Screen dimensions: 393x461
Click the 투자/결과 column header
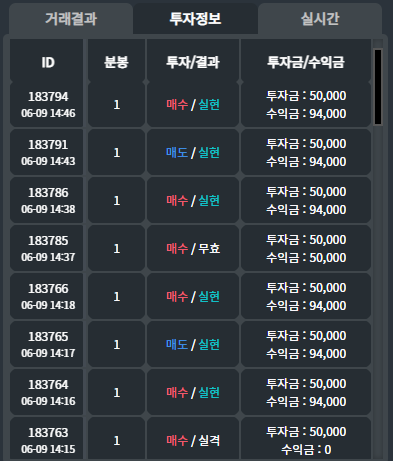(193, 62)
